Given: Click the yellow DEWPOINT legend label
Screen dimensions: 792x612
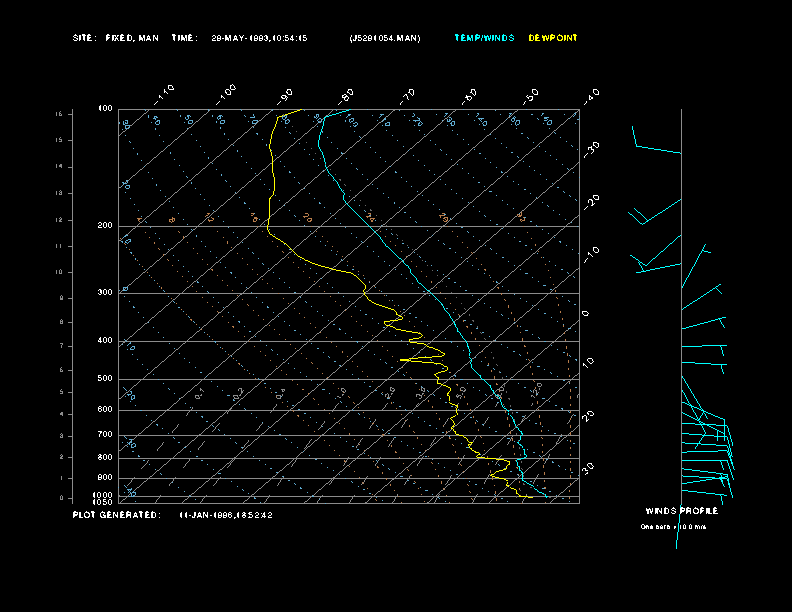Looking at the screenshot, I should click(x=553, y=38).
